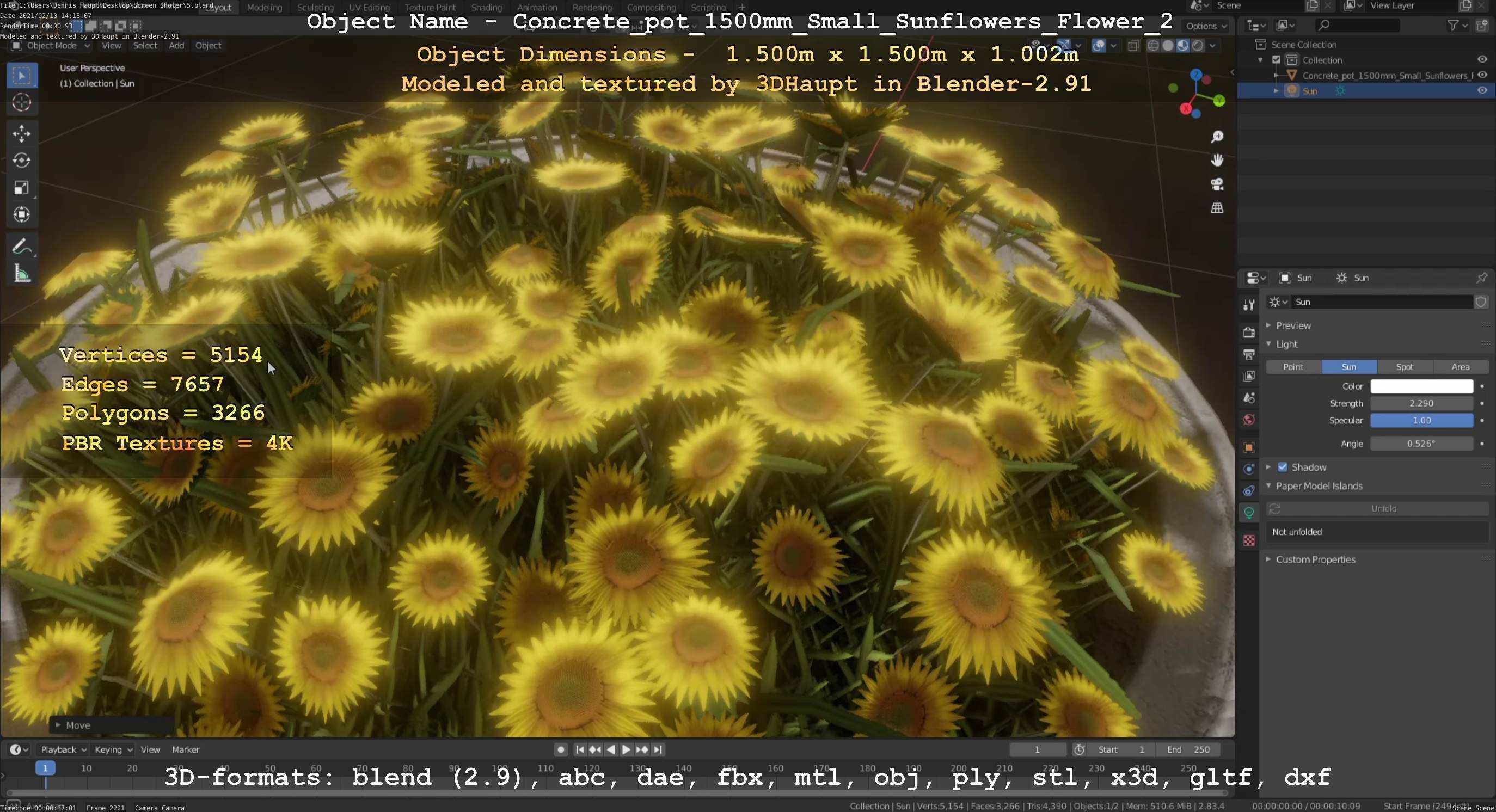
Task: Select the Rotate tool
Action: pyautogui.click(x=22, y=160)
